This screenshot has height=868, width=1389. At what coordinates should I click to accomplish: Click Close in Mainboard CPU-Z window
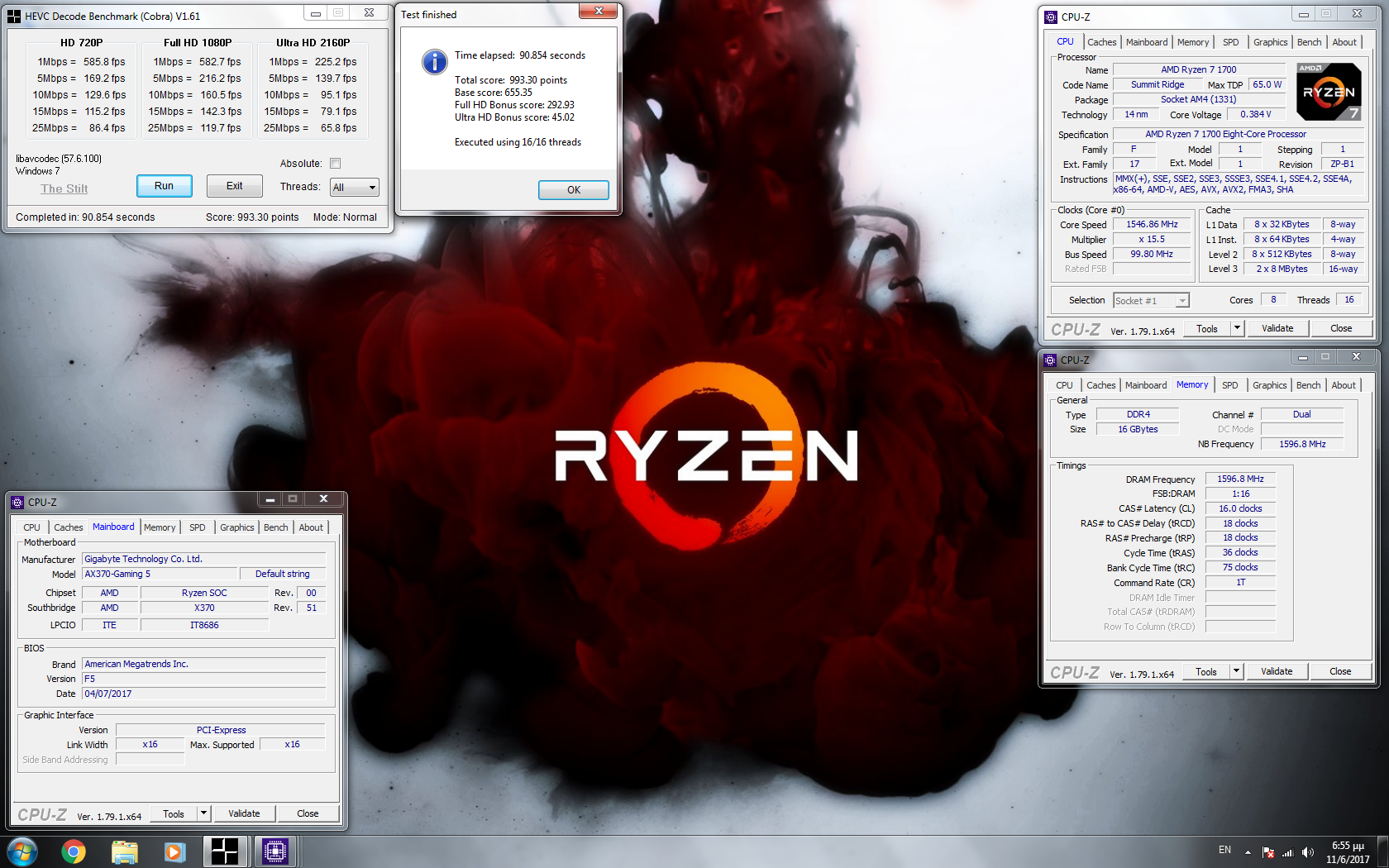pos(308,813)
